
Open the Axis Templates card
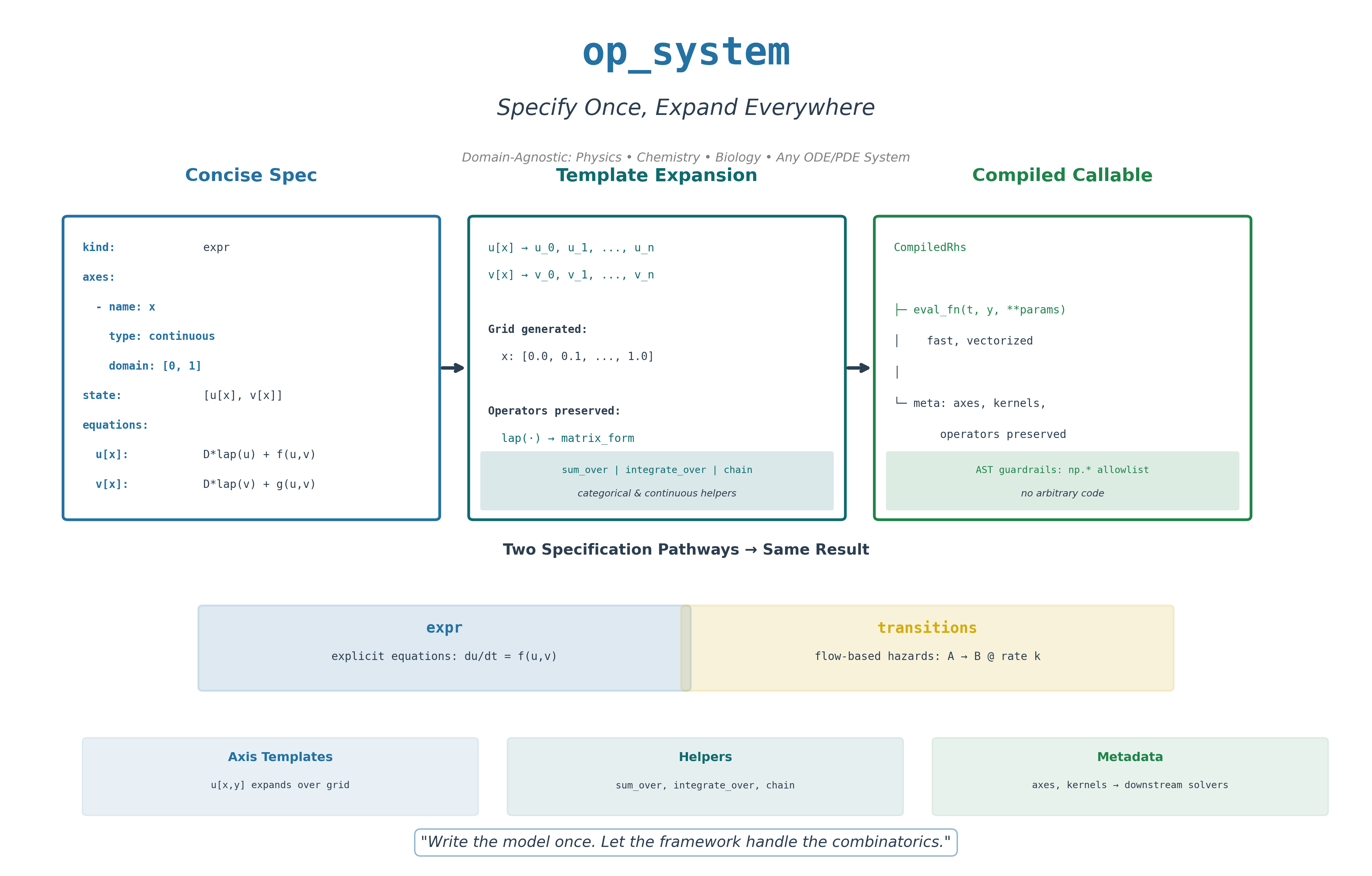coord(280,776)
